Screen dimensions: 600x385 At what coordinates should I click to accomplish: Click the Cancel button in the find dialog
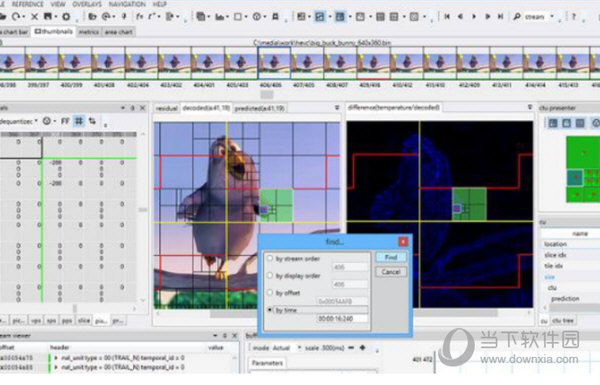pyautogui.click(x=391, y=272)
